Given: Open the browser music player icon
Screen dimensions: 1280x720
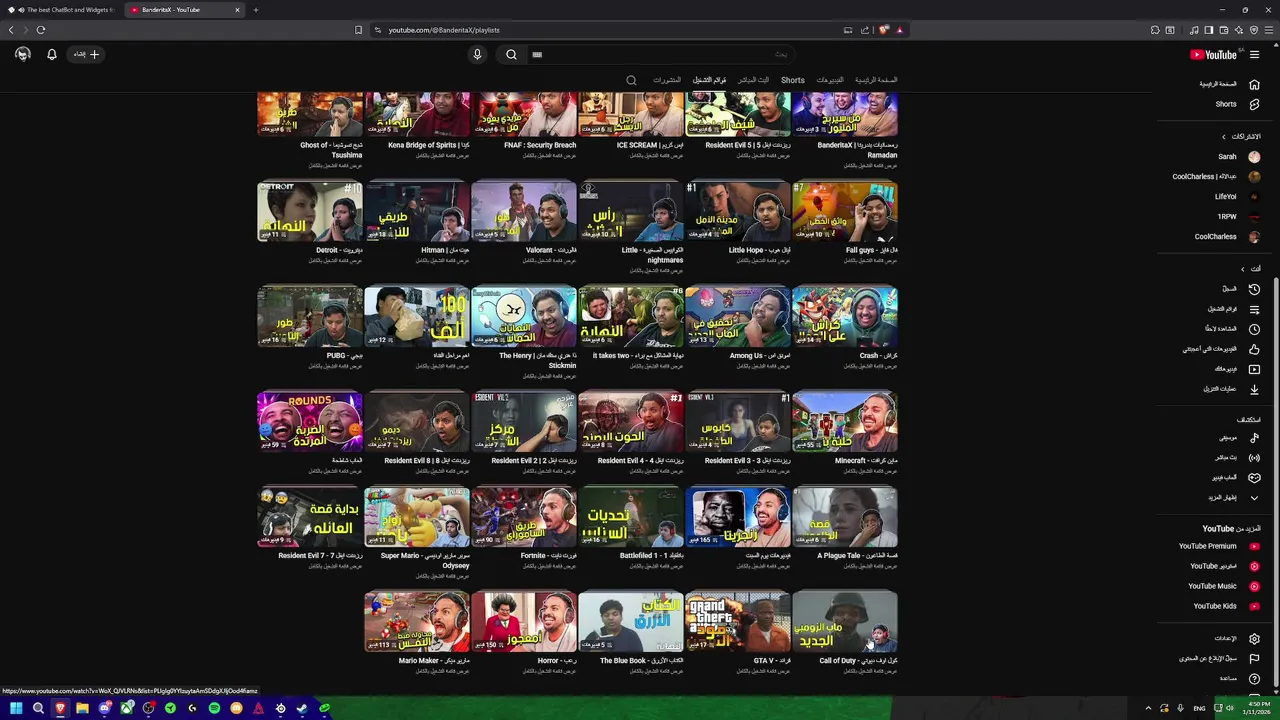Looking at the screenshot, I should point(1194,30).
